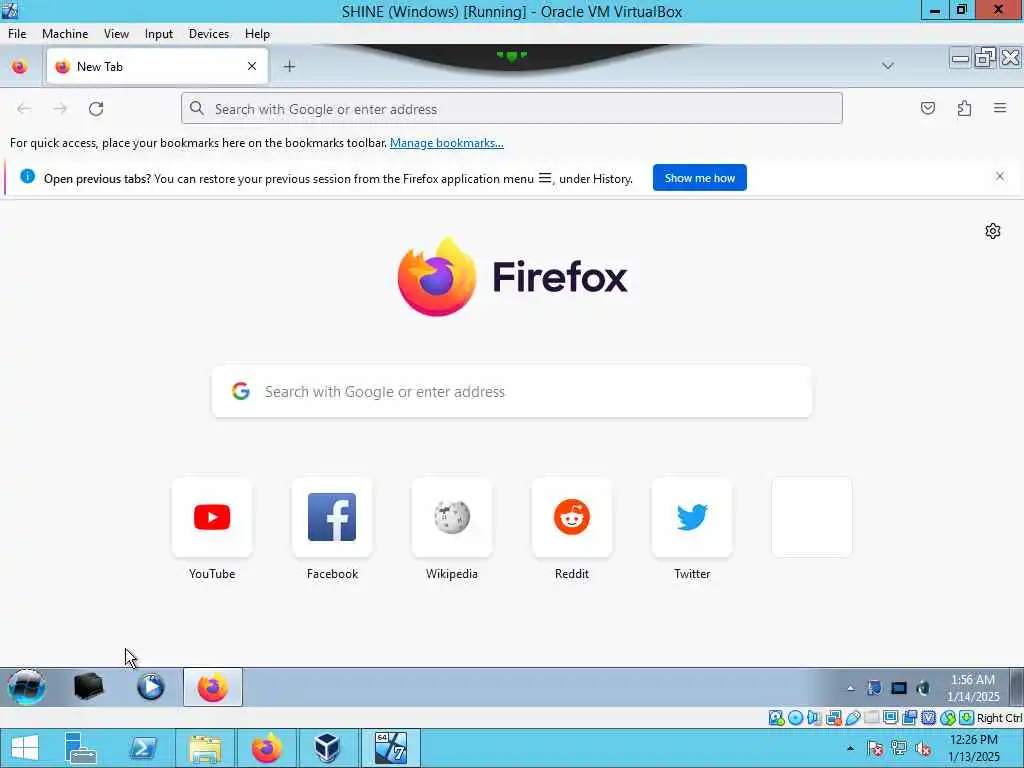Screen dimensions: 1024x768
Task: Follow the Manage bookmarks link
Action: click(447, 143)
